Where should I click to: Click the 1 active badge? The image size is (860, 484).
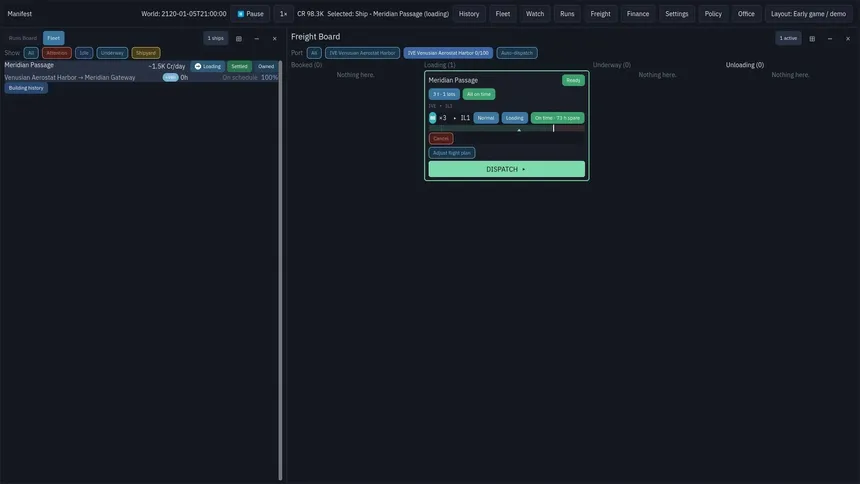click(788, 38)
